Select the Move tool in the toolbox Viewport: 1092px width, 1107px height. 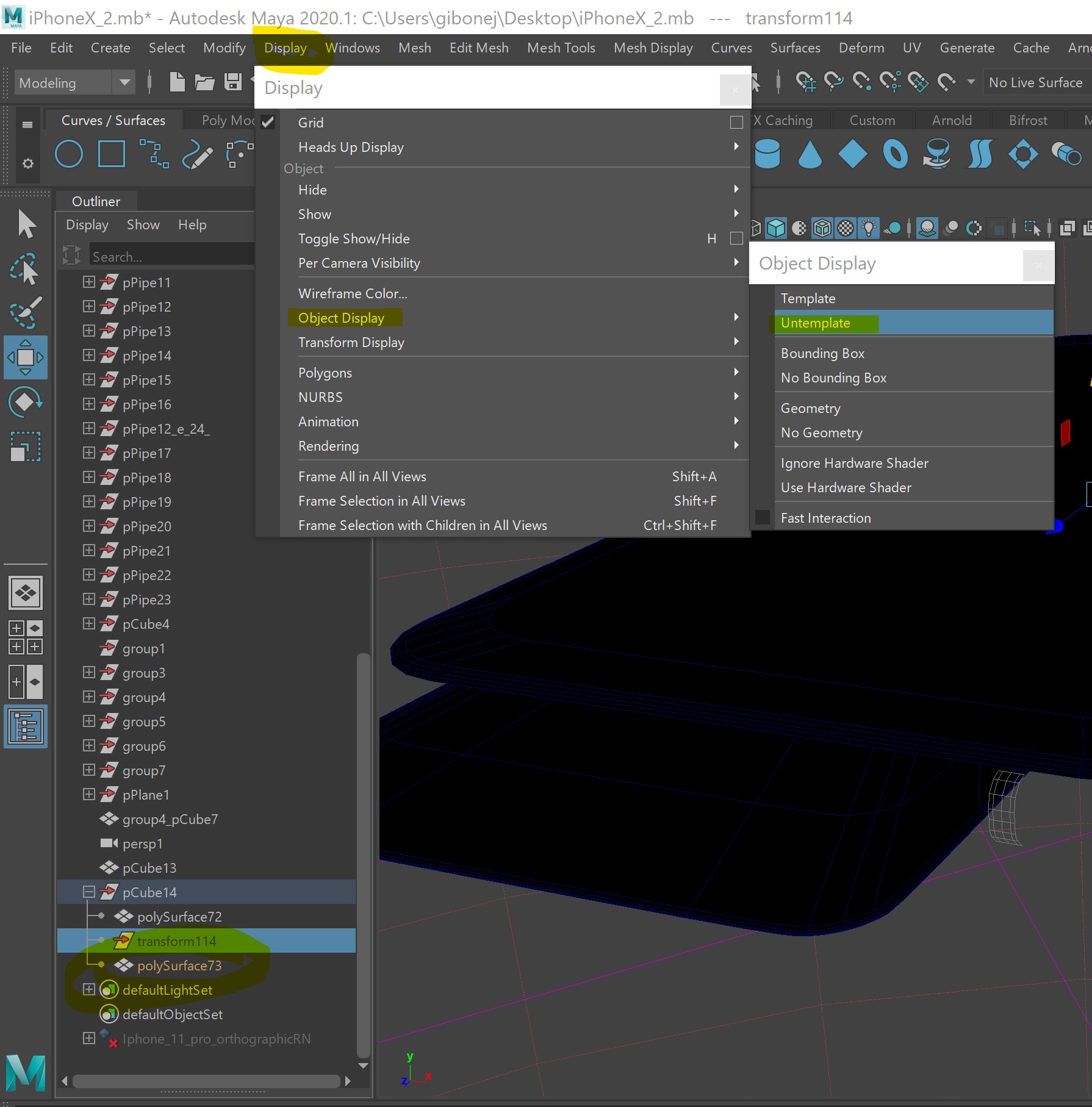tap(26, 357)
